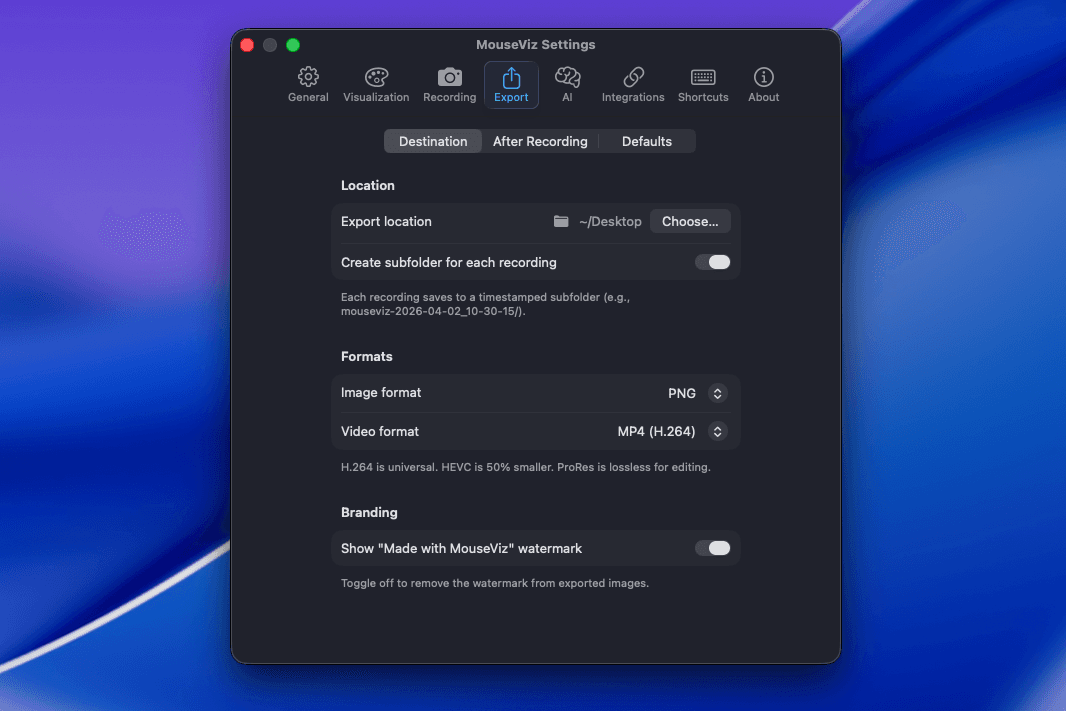The image size is (1066, 711).
Task: Open the AI brain icon
Action: click(x=567, y=77)
